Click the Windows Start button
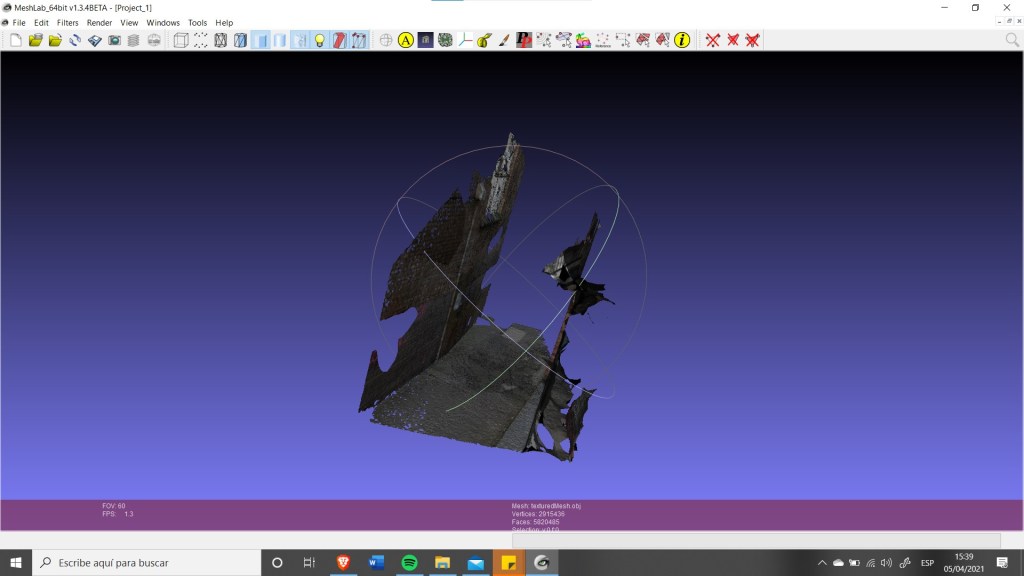The height and width of the screenshot is (576, 1024). pos(16,563)
